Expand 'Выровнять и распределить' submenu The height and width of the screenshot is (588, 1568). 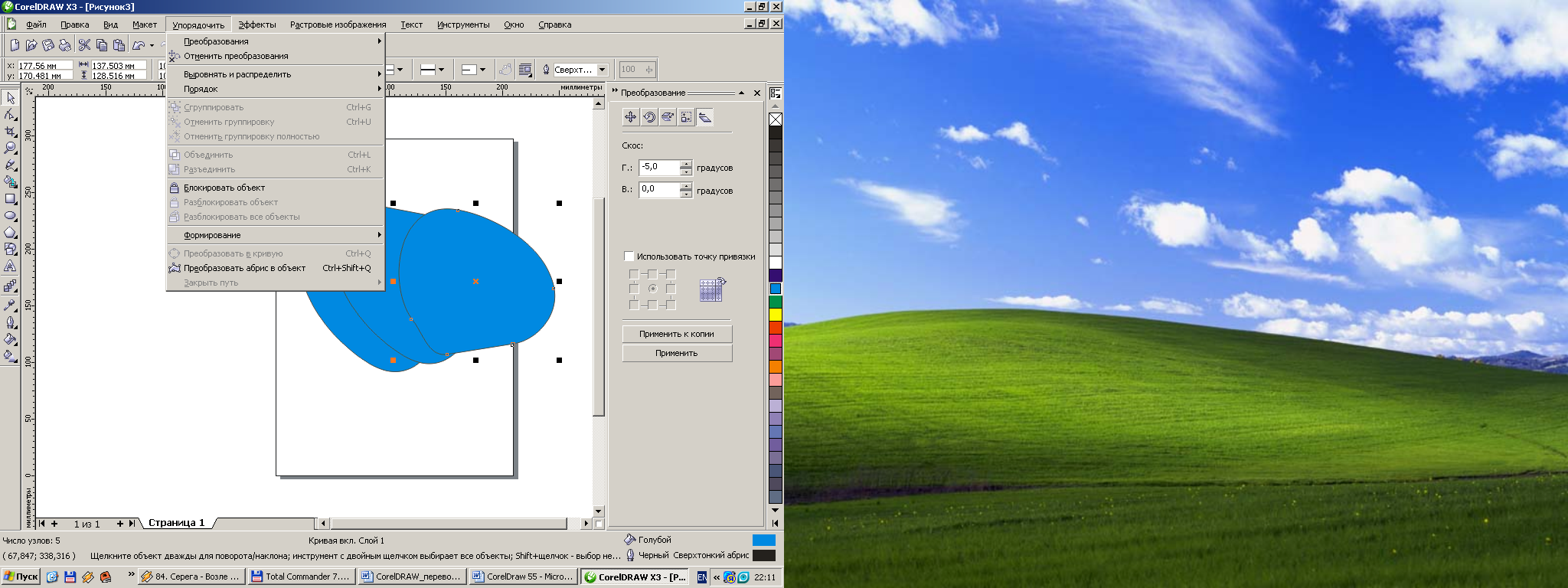pos(276,74)
